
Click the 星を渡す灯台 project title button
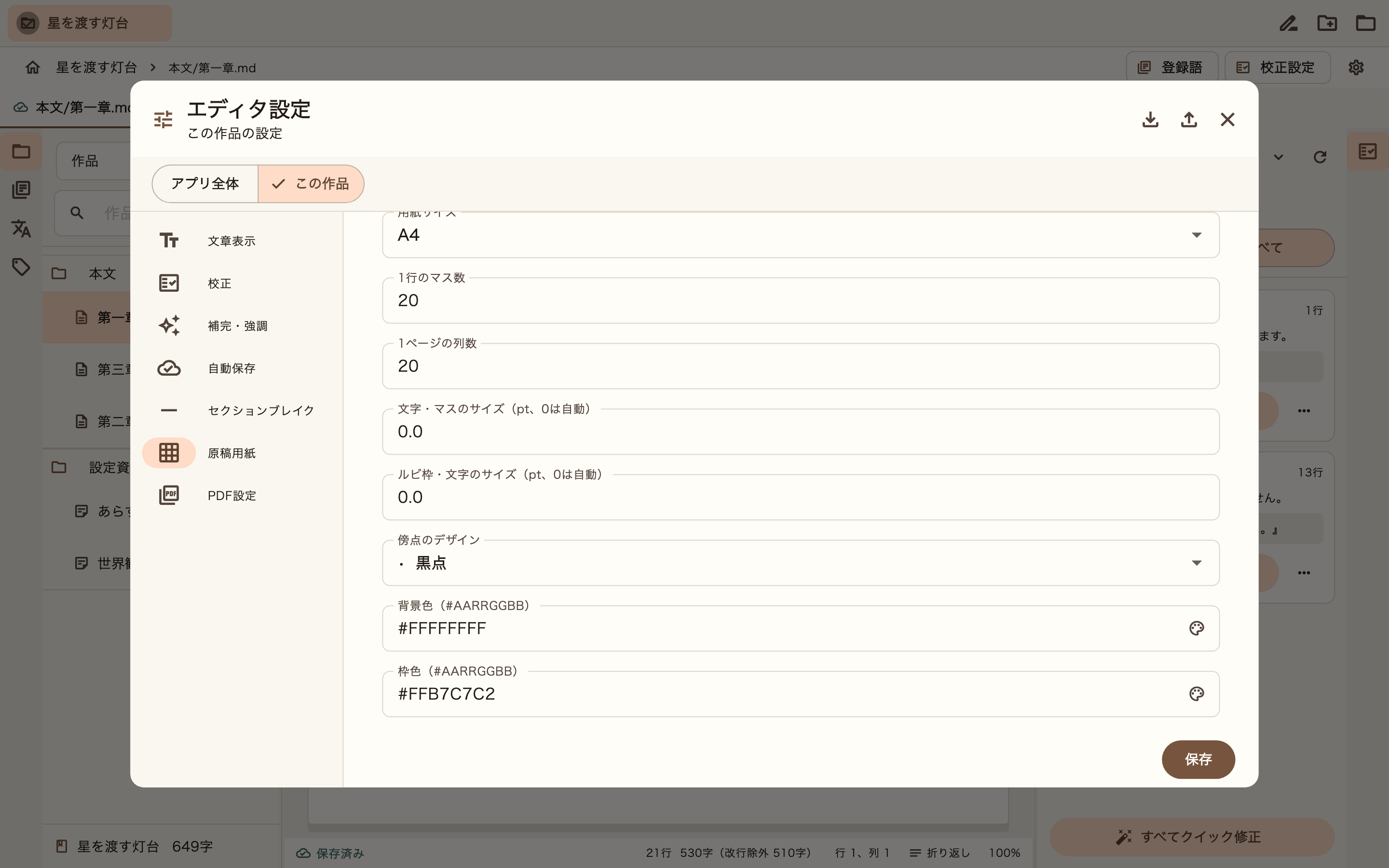coord(90,23)
